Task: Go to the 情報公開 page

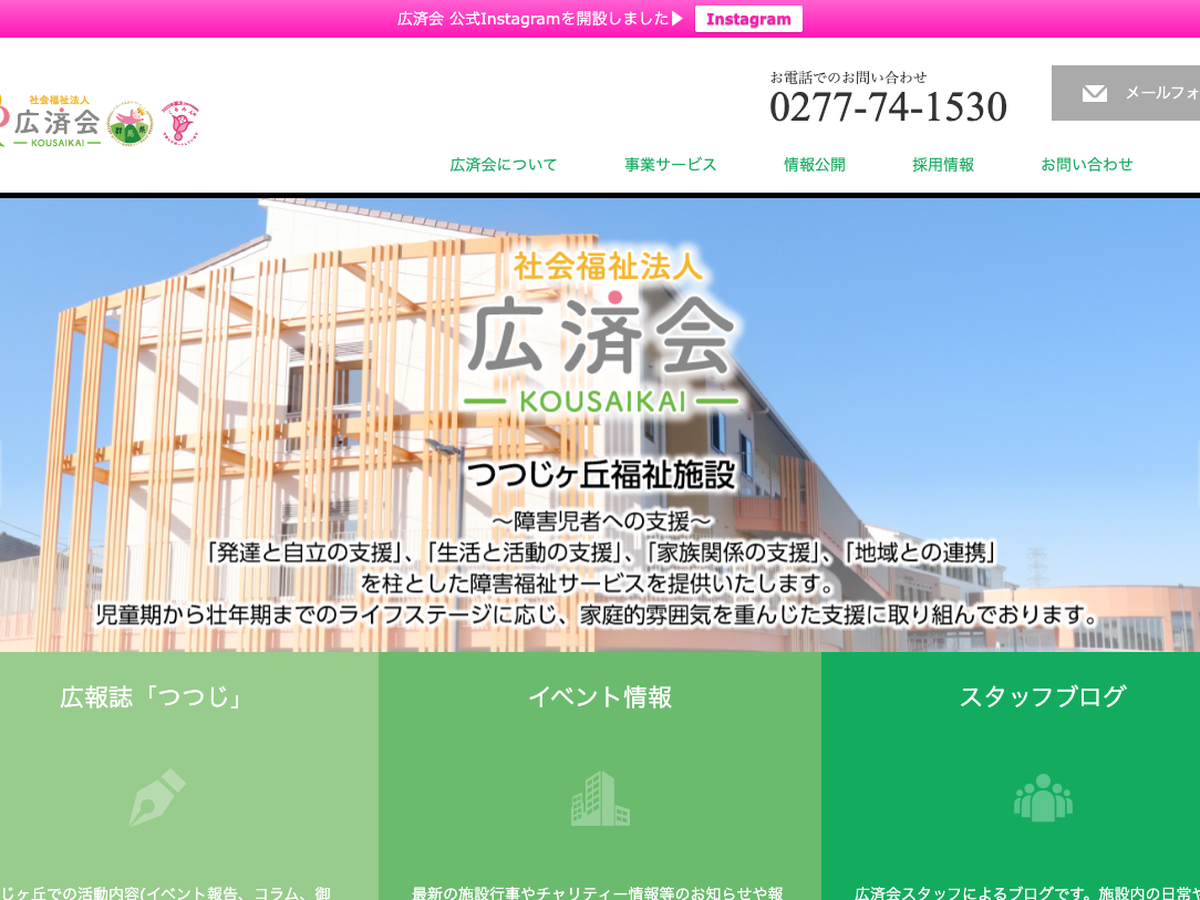Action: coord(814,165)
